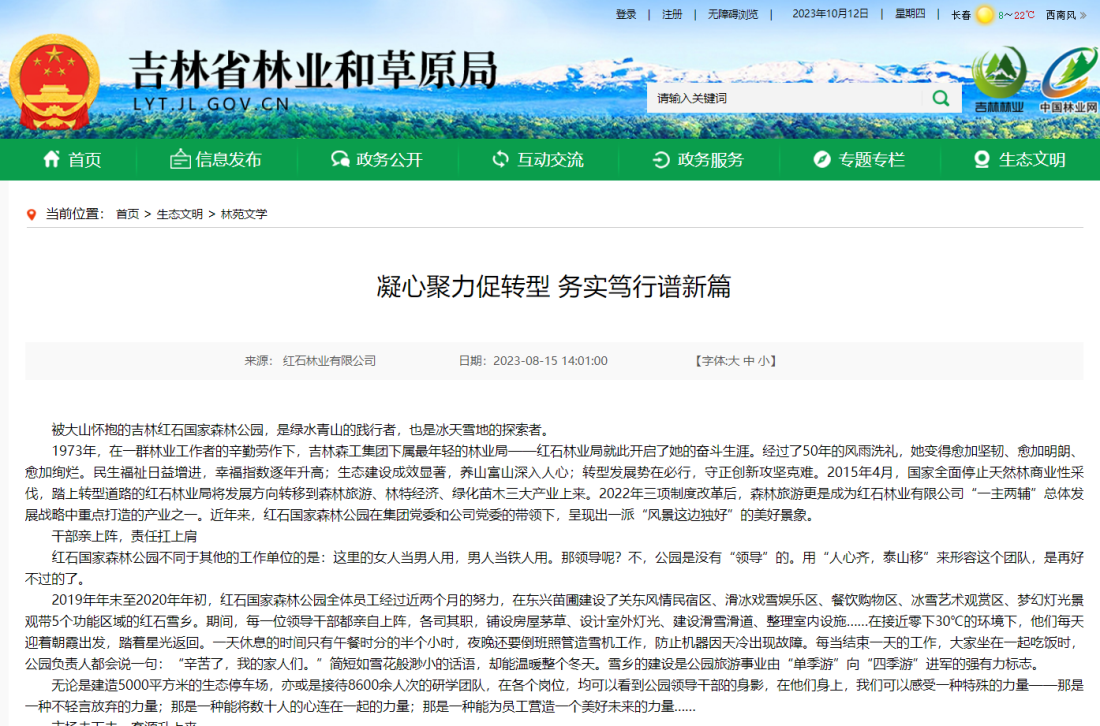
Task: Click the national emblem logo
Action: [x=57, y=80]
